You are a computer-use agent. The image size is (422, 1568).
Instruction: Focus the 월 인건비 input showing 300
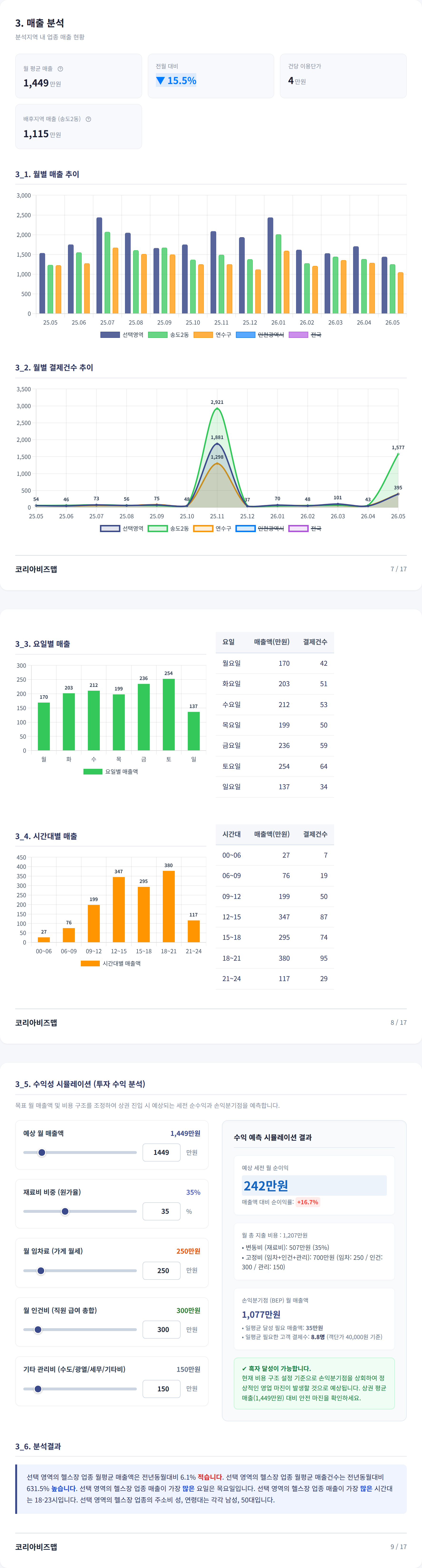pos(161,1329)
